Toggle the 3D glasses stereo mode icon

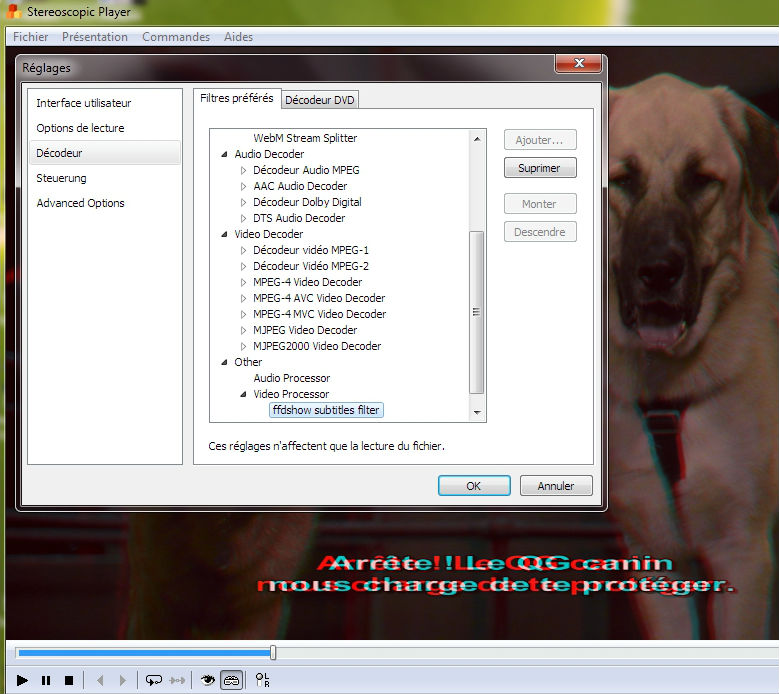point(231,680)
